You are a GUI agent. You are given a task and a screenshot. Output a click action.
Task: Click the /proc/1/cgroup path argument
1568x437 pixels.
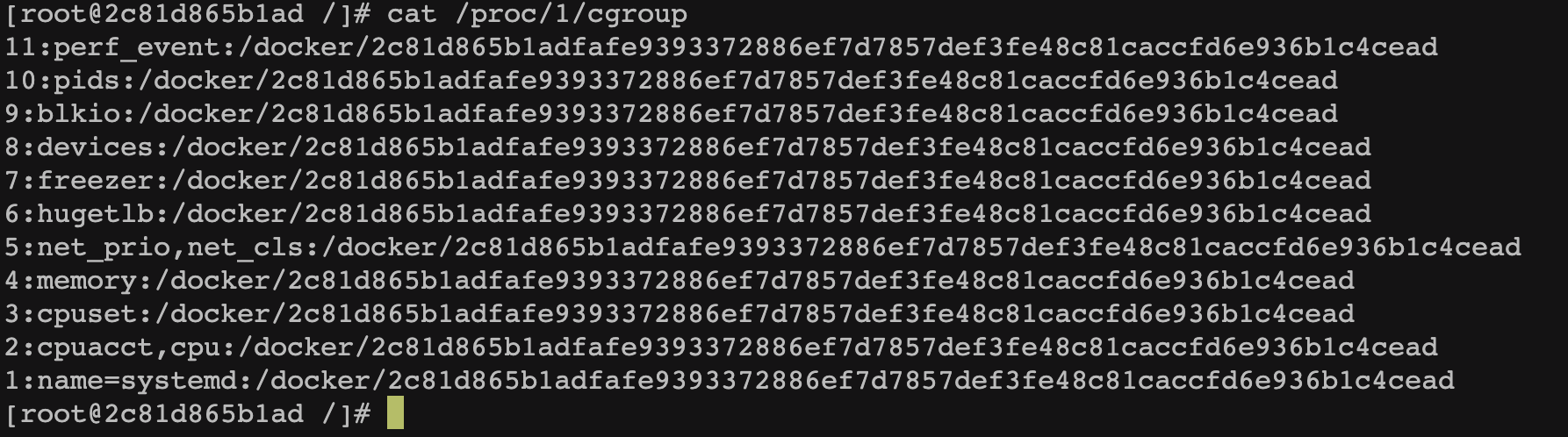pos(571,14)
